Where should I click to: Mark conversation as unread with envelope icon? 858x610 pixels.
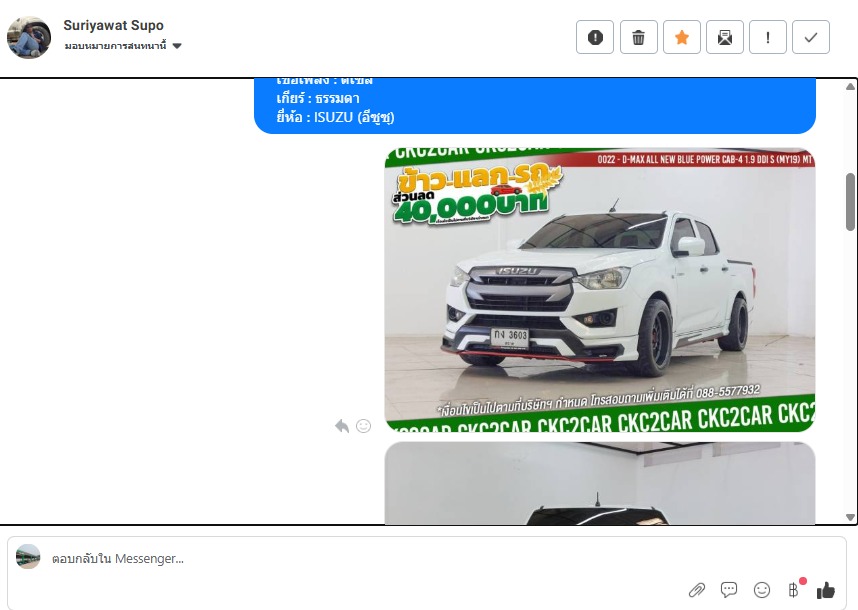click(x=724, y=37)
